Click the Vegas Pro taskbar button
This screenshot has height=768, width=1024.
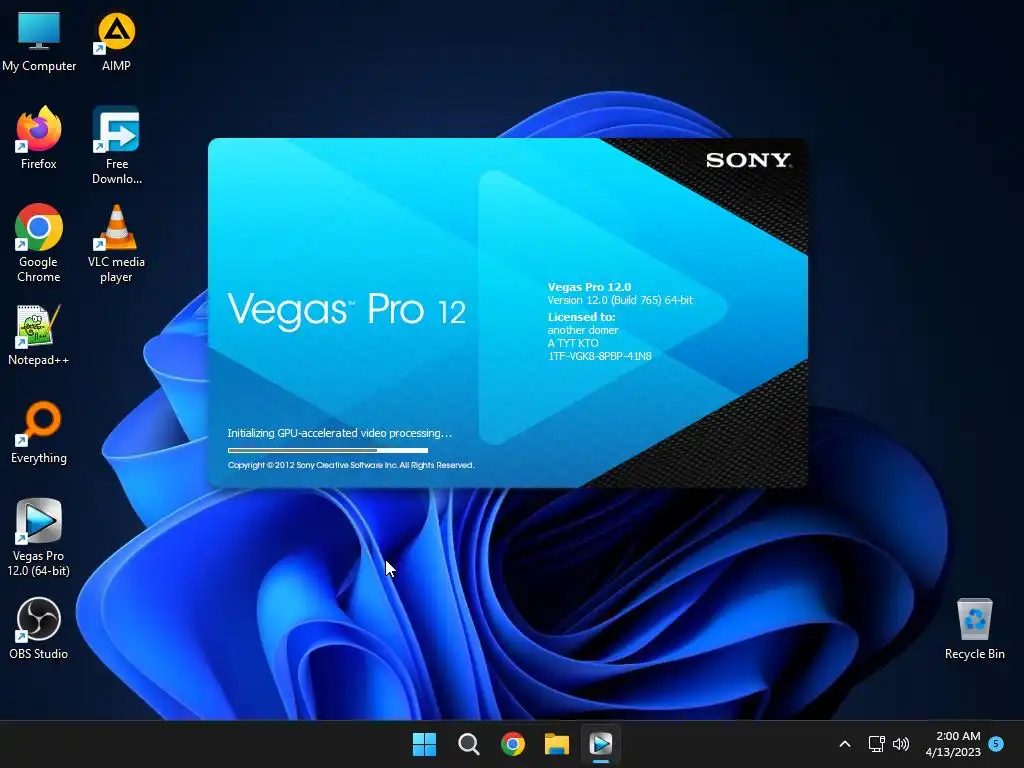[x=601, y=744]
